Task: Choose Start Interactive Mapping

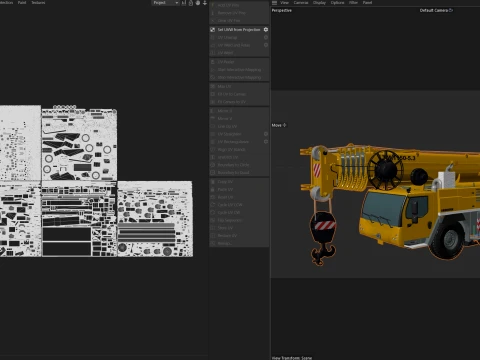Action: click(239, 70)
